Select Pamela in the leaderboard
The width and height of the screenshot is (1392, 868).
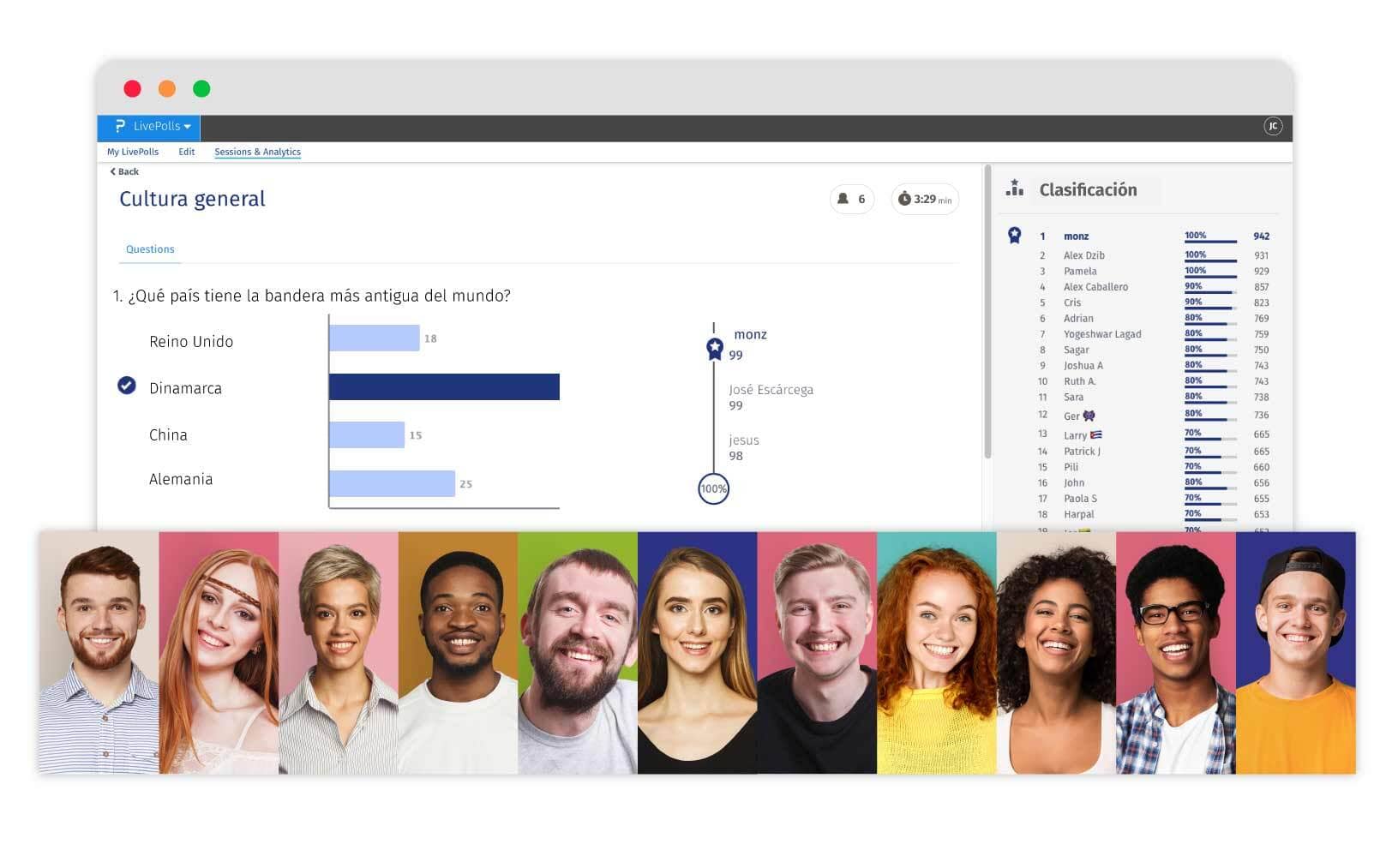pyautogui.click(x=1080, y=271)
